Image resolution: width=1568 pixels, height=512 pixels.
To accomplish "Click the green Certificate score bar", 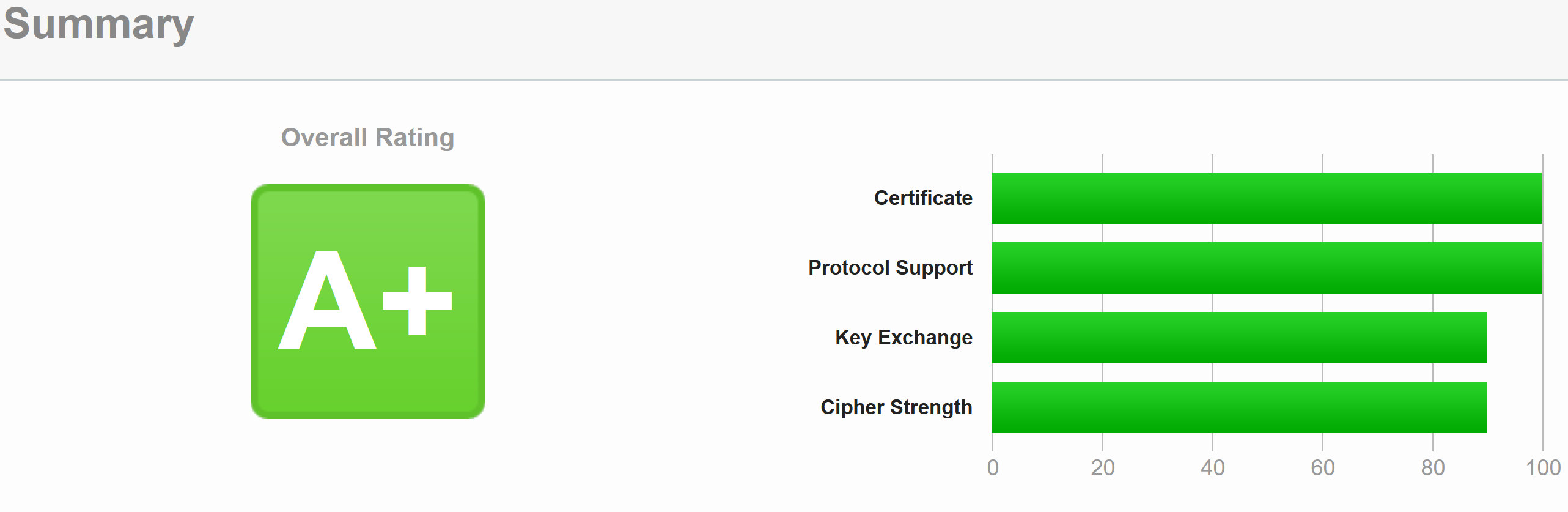I will (1267, 198).
